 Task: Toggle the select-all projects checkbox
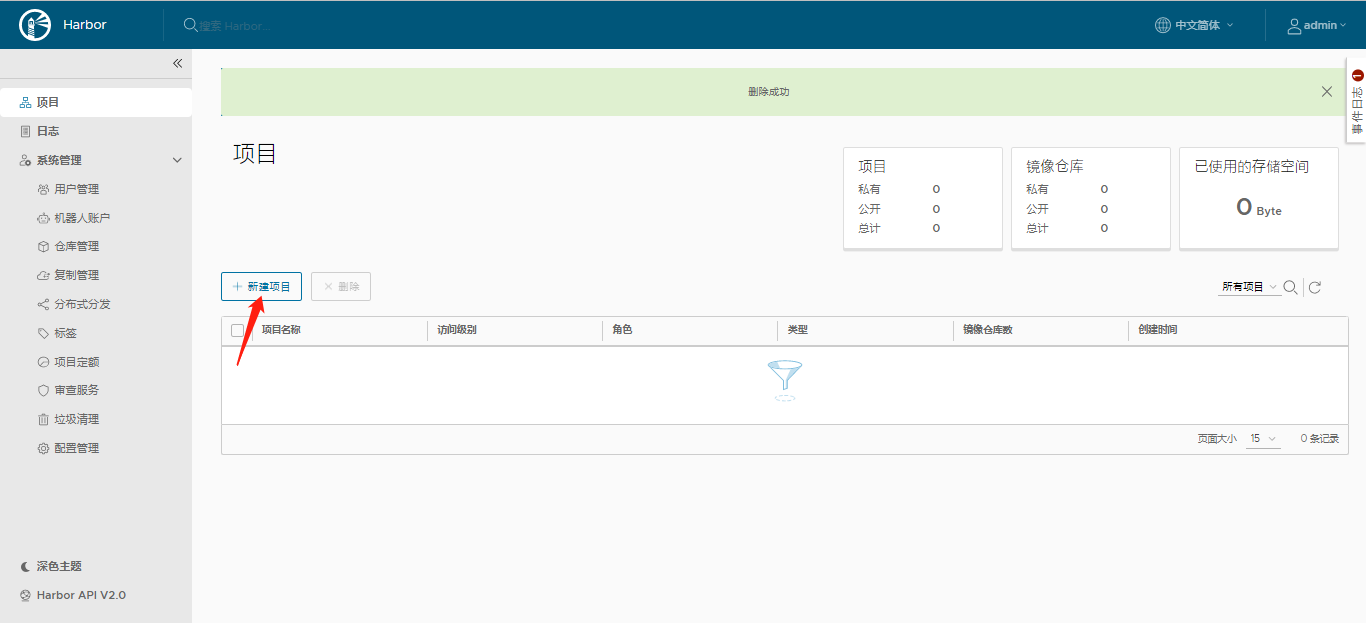point(237,330)
